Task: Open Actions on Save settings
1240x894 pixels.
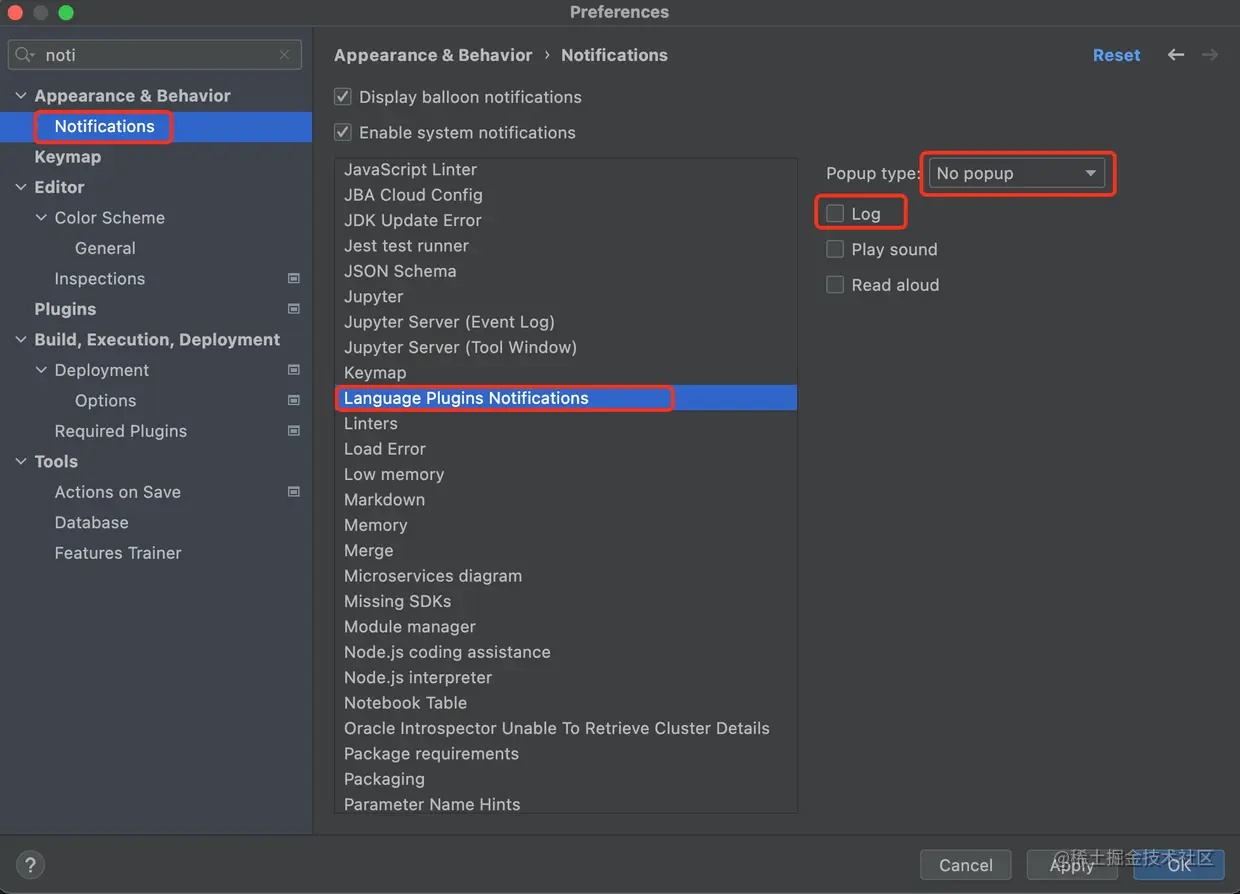Action: (x=118, y=492)
